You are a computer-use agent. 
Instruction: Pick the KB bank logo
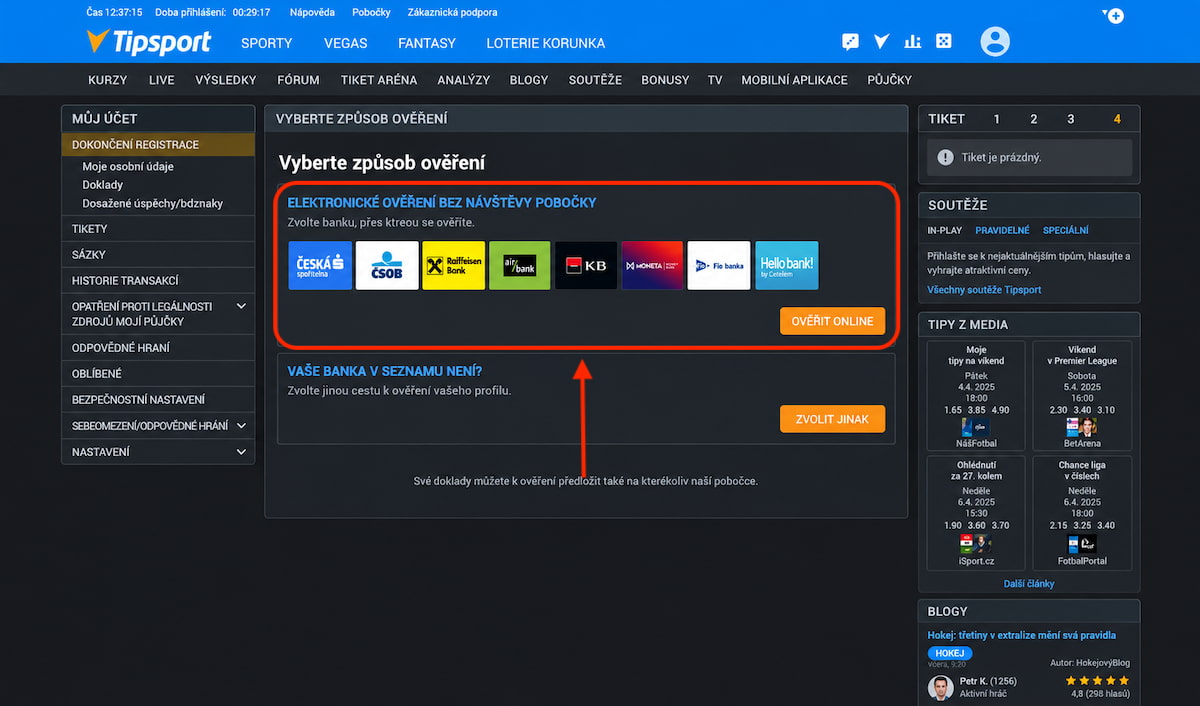click(586, 265)
